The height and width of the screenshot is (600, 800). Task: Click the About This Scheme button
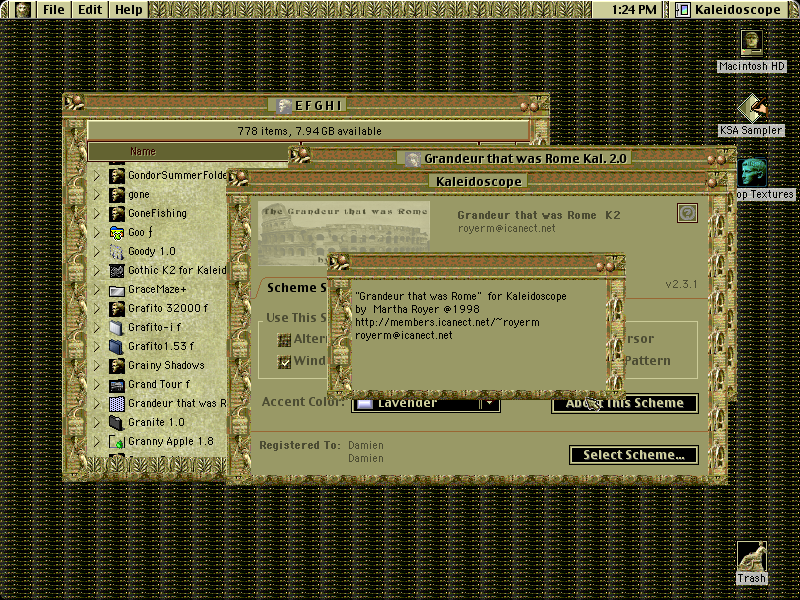click(x=624, y=403)
